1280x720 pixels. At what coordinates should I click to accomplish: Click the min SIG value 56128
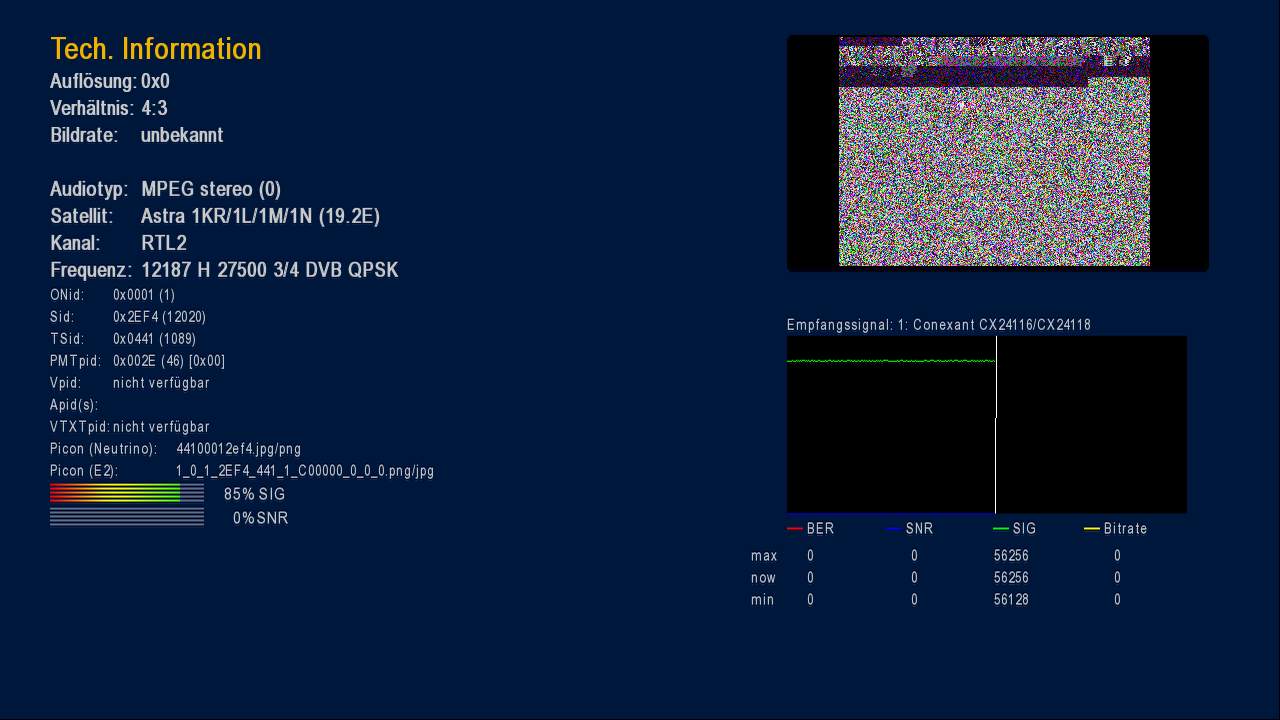pos(1011,600)
